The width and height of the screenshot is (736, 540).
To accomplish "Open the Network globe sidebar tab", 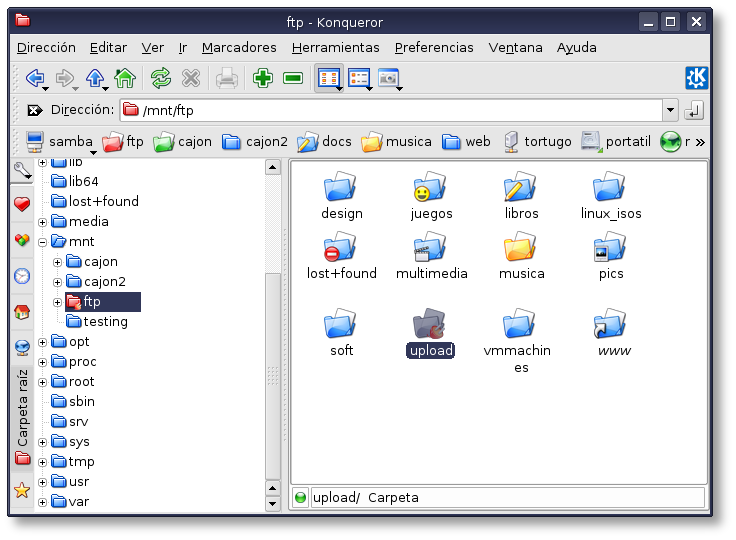I will coord(22,347).
